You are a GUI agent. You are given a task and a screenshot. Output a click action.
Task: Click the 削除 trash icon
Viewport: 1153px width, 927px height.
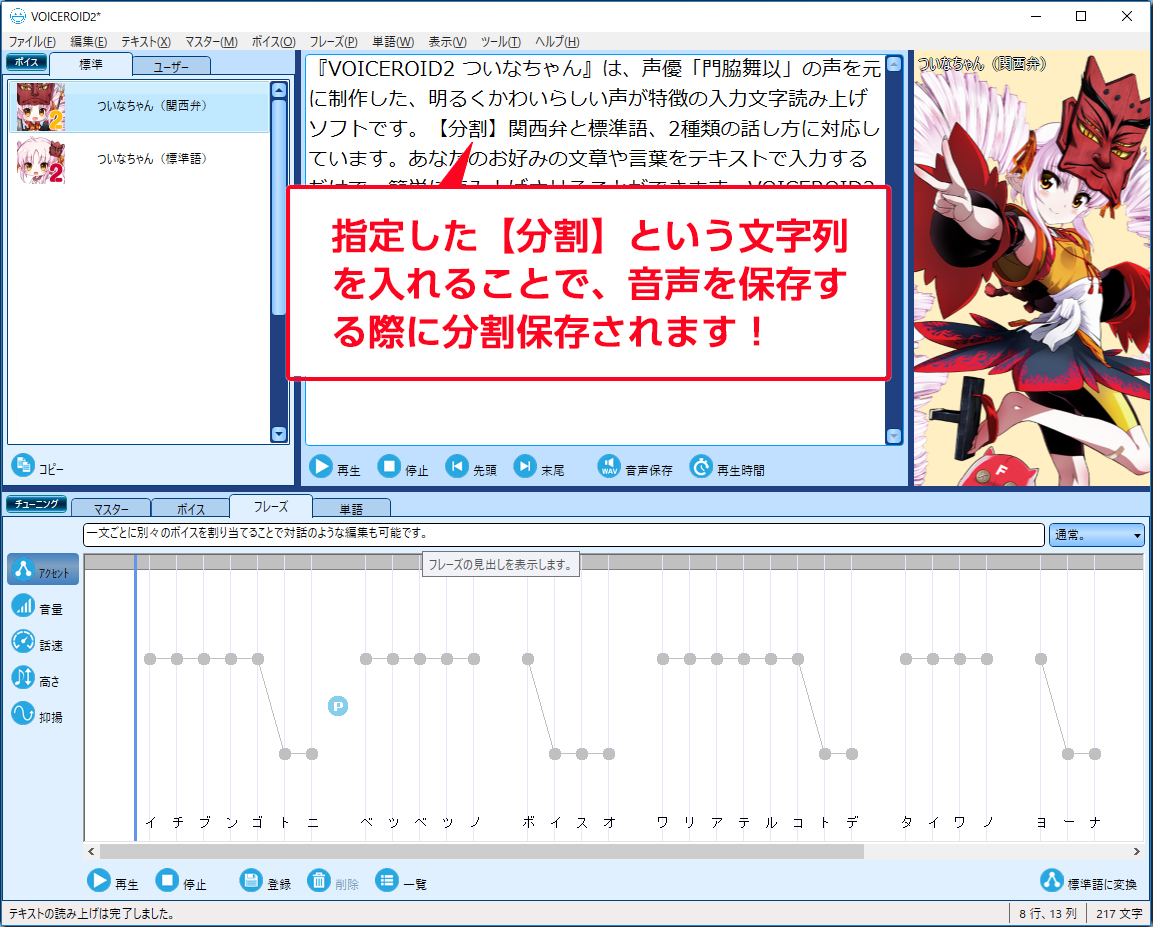click(319, 881)
